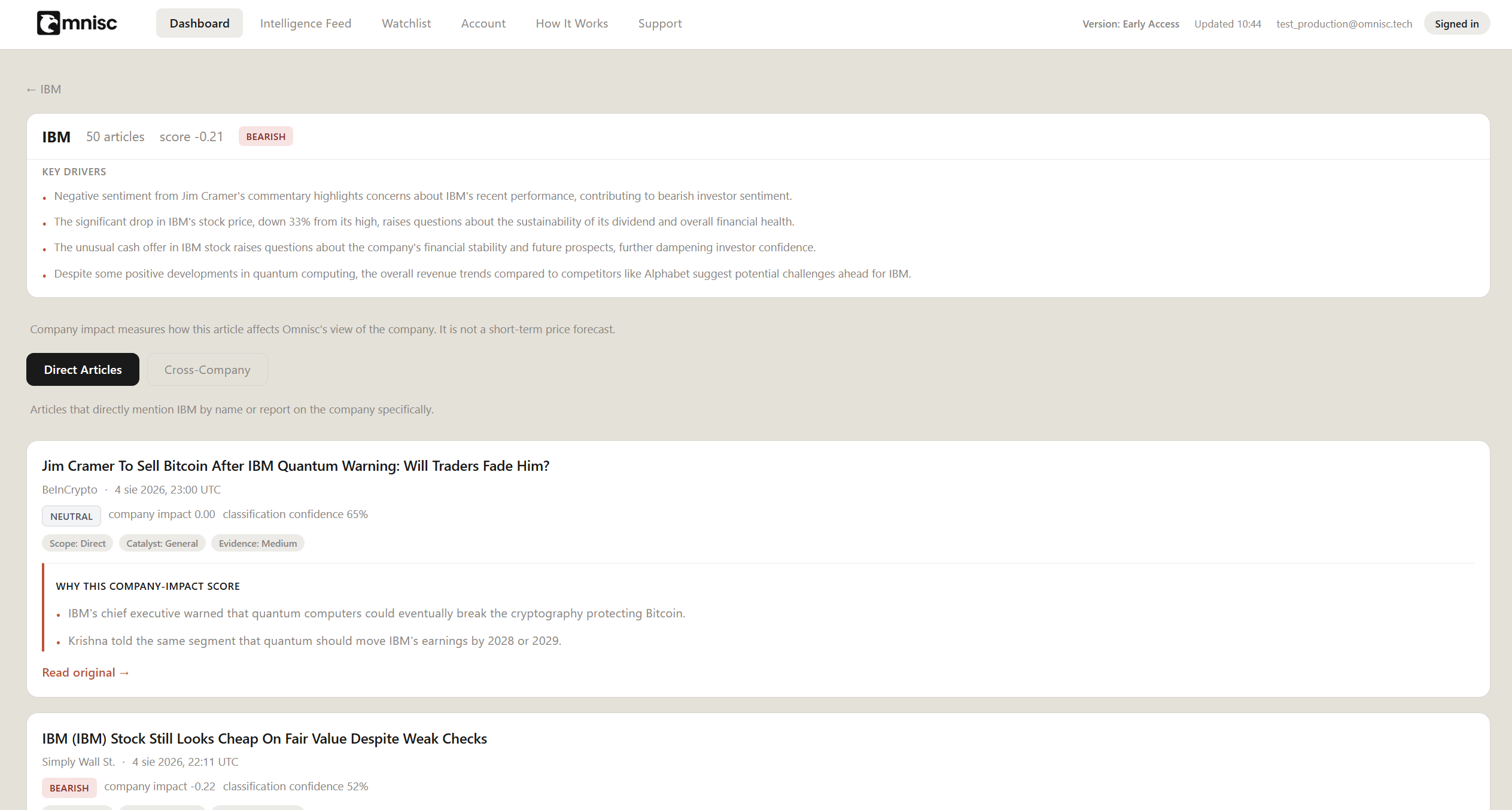Navigate to Account

coord(483,23)
